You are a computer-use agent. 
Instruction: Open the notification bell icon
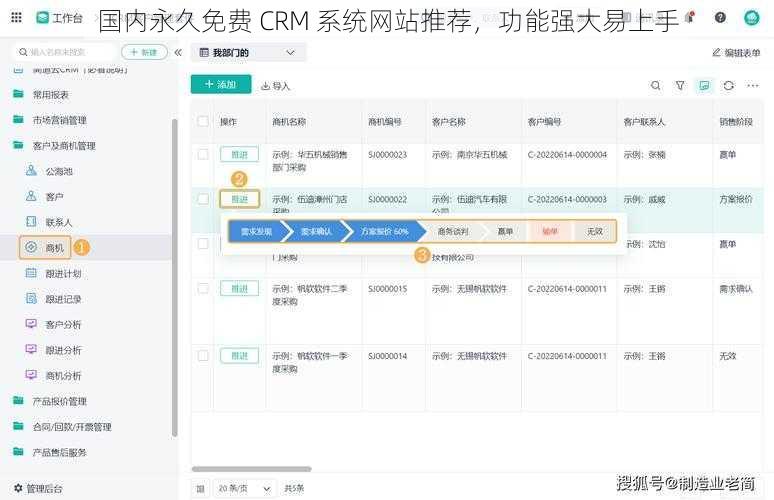(690, 18)
